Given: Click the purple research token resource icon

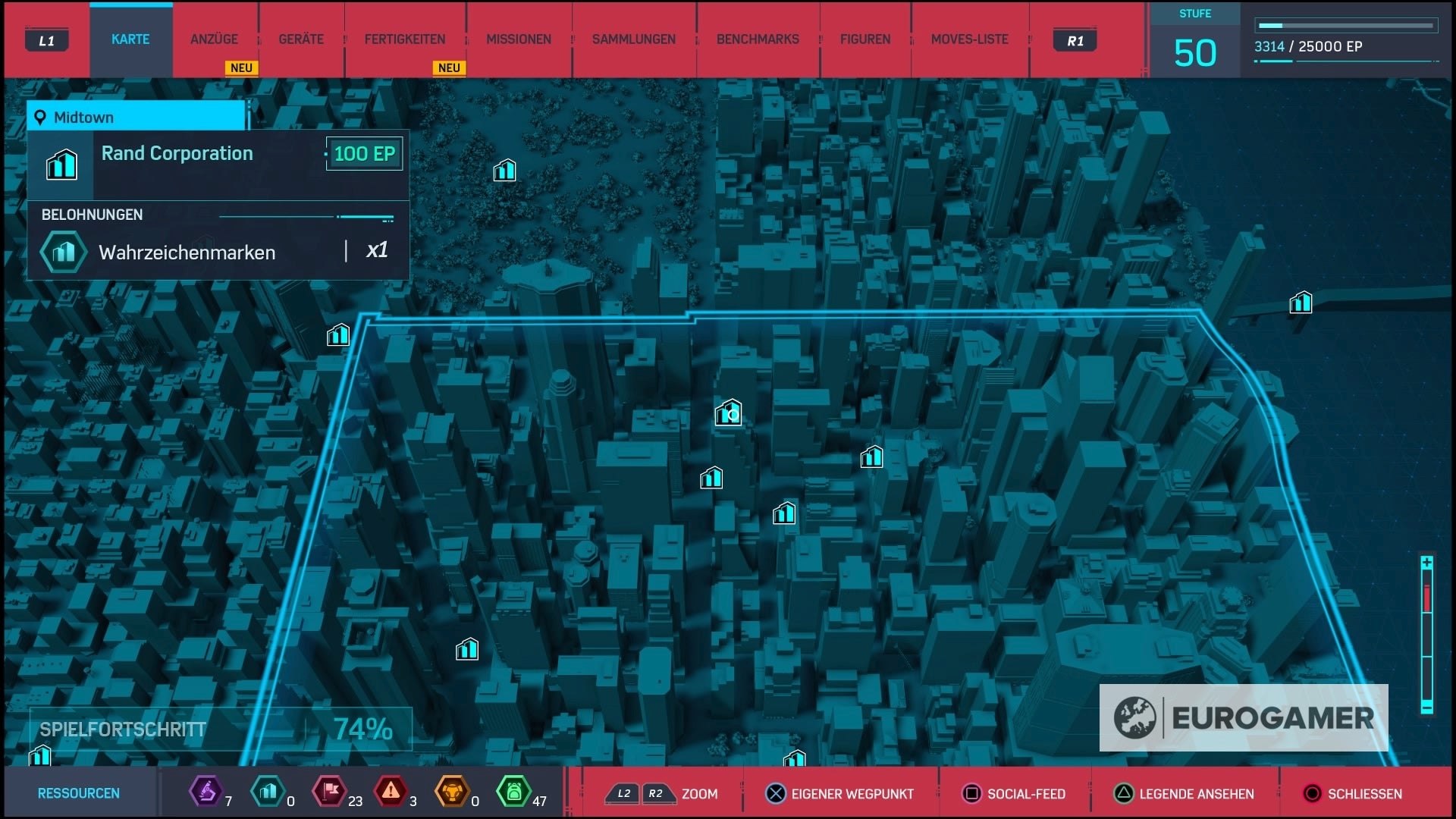Looking at the screenshot, I should pyautogui.click(x=206, y=792).
